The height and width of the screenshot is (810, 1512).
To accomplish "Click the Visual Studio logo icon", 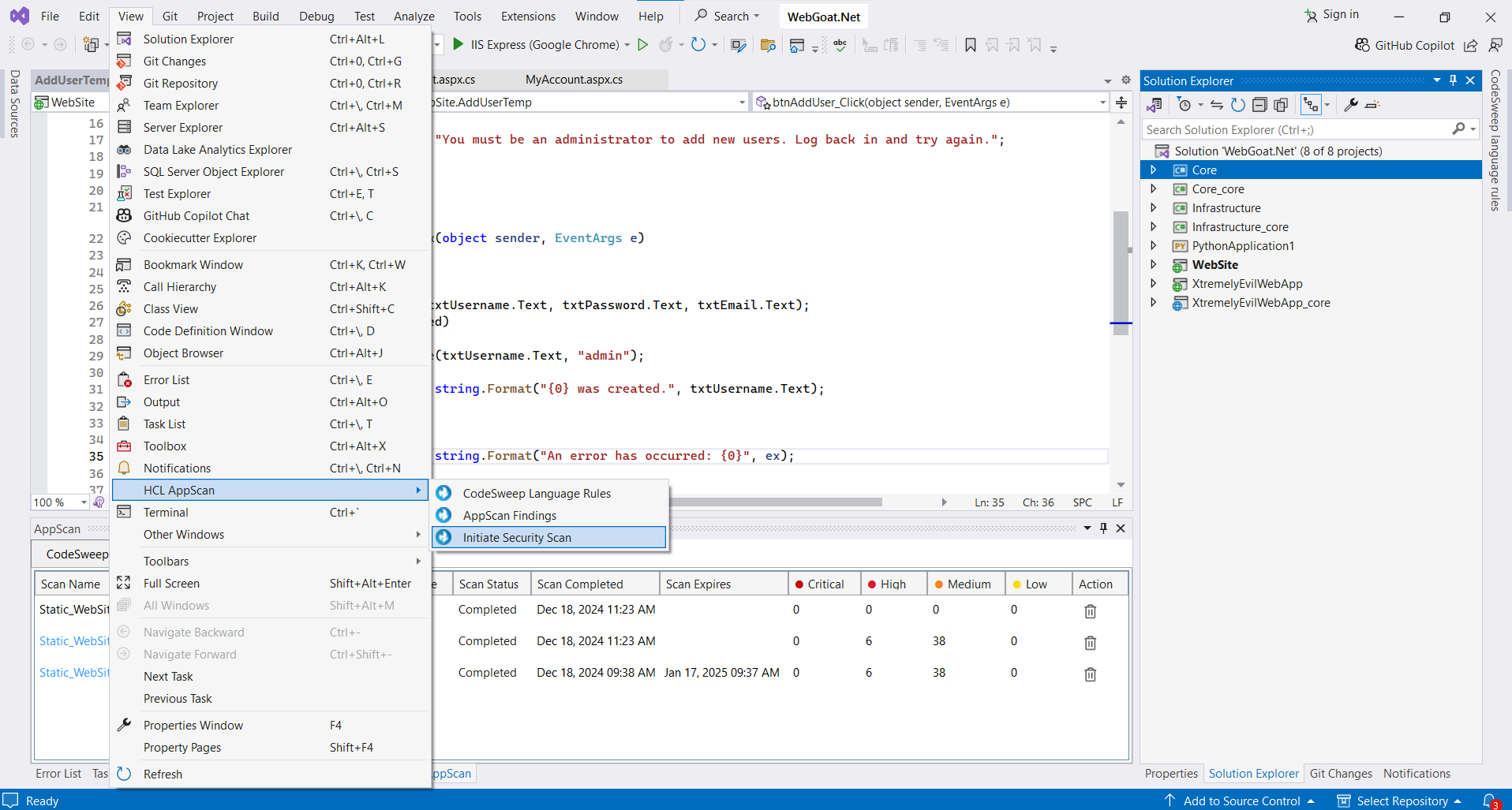I will tap(20, 16).
